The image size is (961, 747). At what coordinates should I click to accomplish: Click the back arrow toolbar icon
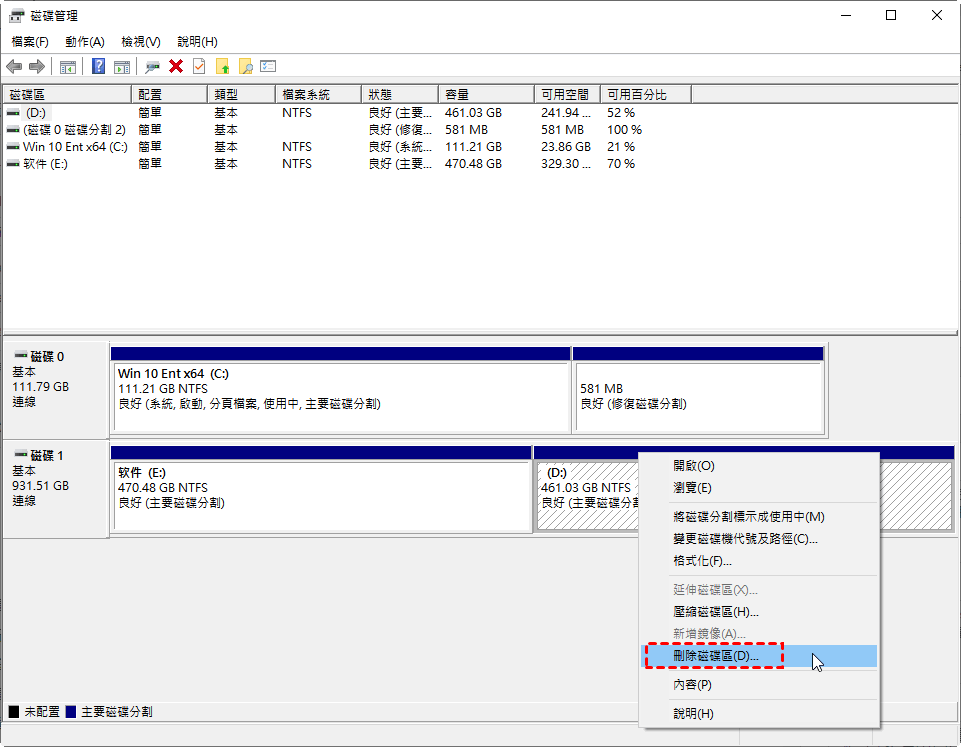tap(14, 66)
